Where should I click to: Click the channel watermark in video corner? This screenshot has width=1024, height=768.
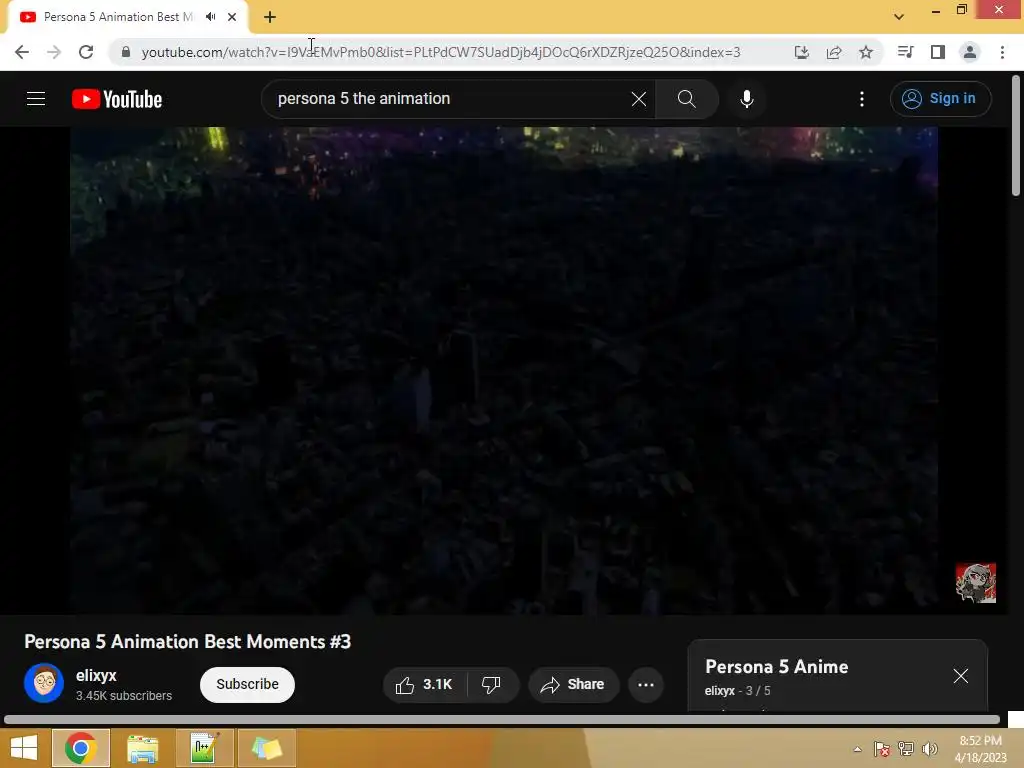pos(976,583)
